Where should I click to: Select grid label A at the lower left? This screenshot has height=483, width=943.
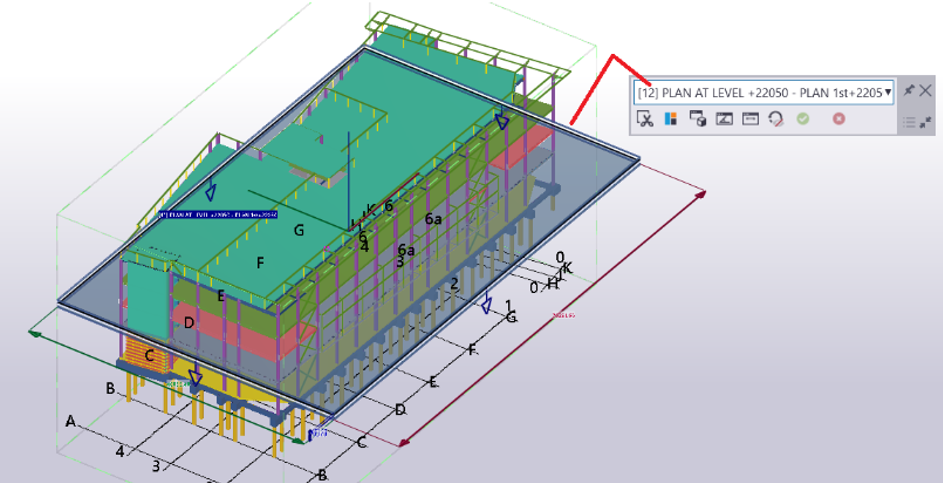(x=71, y=421)
